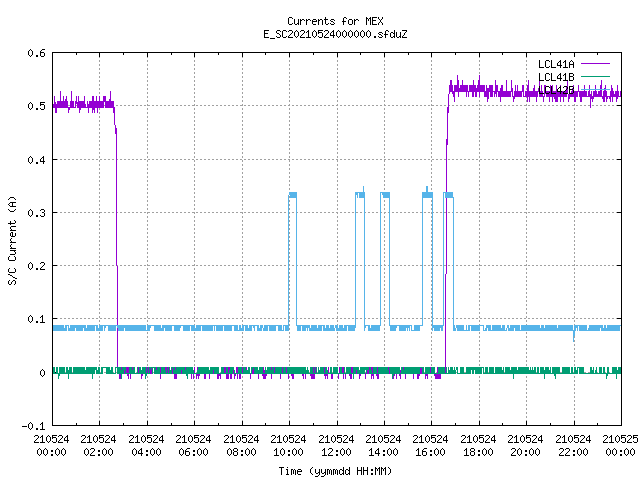Click the 0.6 y-axis tick label
Image resolution: width=640 pixels, height=480 pixels.
[x=36, y=53]
